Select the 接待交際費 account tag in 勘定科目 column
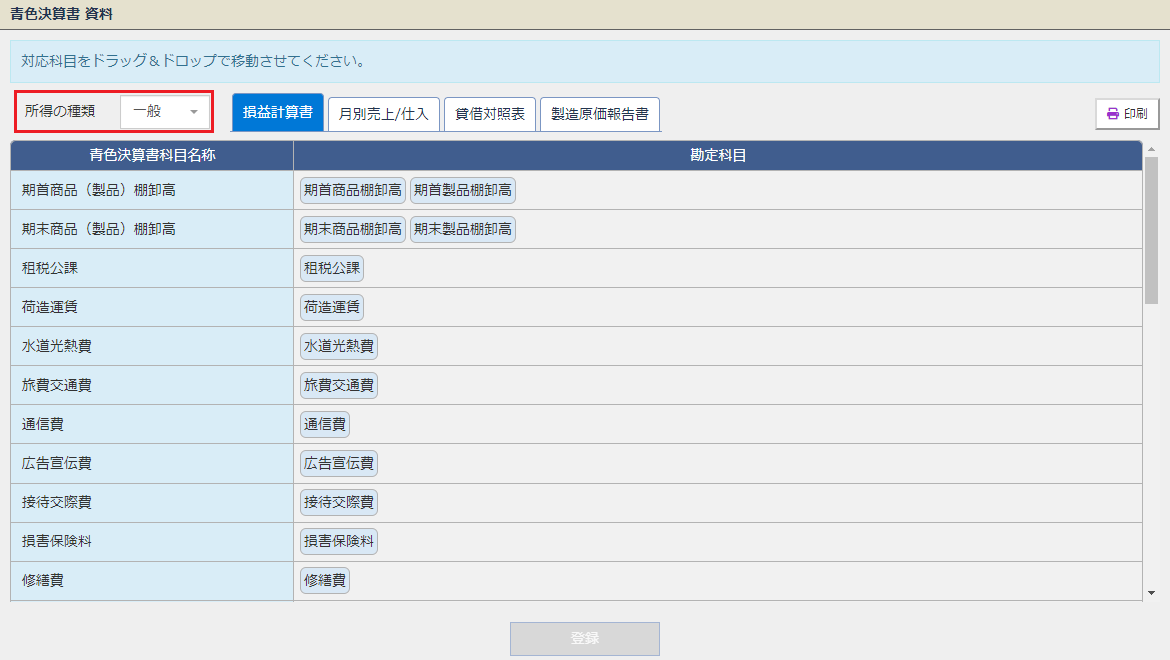This screenshot has height=660, width=1170. click(x=339, y=502)
